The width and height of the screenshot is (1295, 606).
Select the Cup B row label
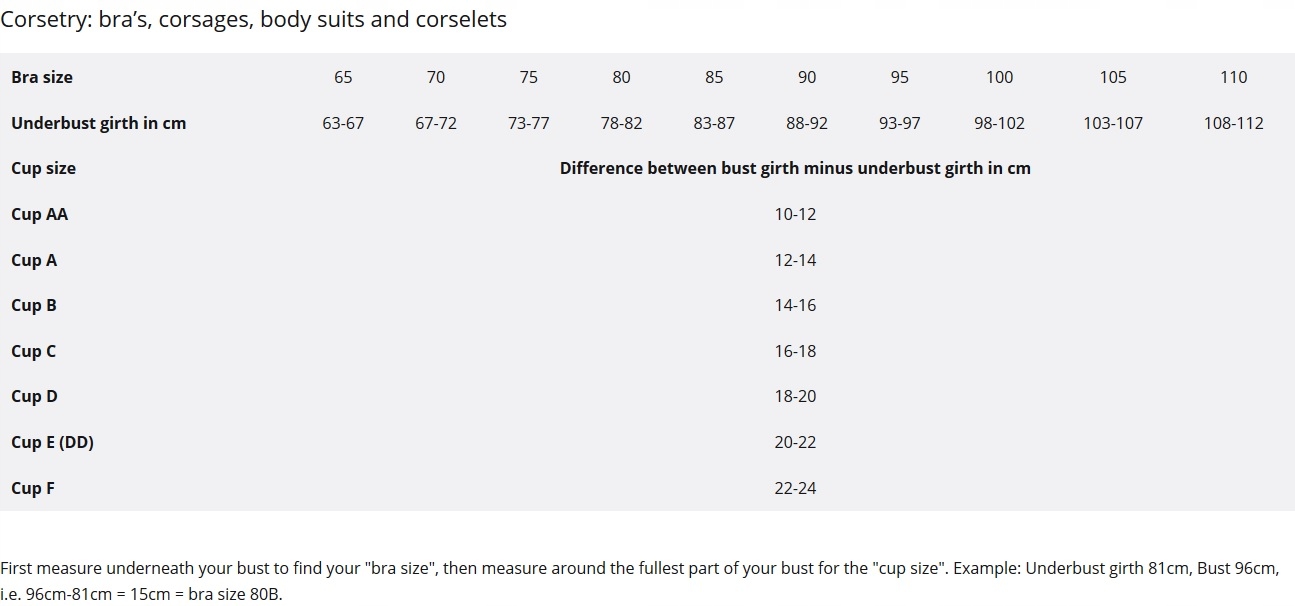34,305
